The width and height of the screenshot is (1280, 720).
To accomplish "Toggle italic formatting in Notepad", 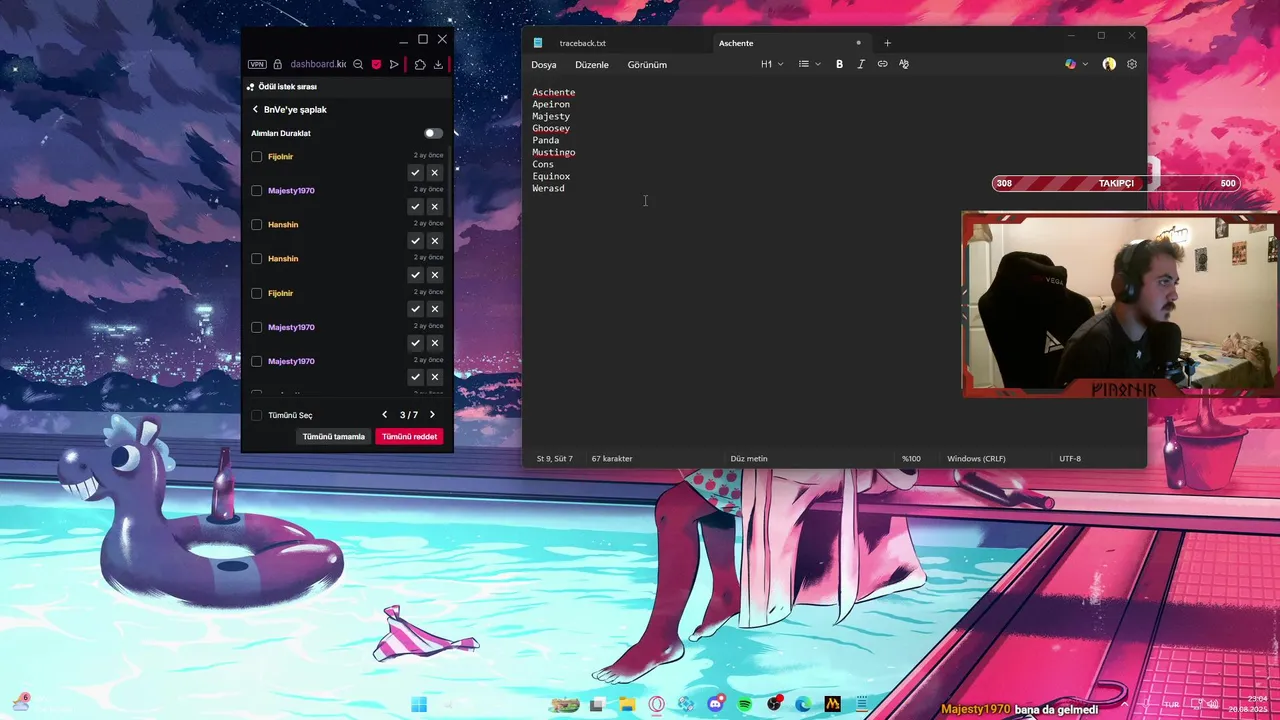I will 861,64.
